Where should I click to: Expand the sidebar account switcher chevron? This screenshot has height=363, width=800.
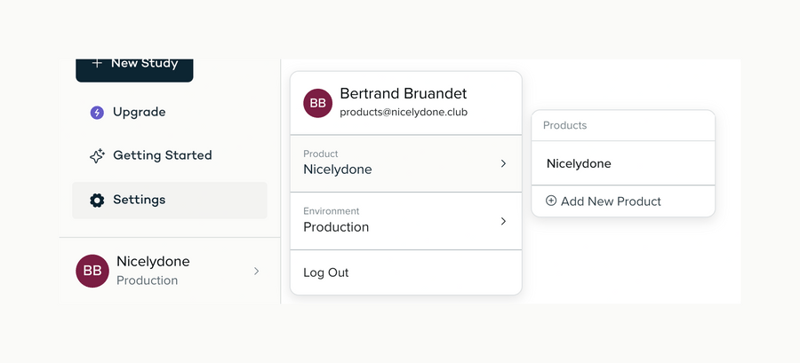pos(257,271)
